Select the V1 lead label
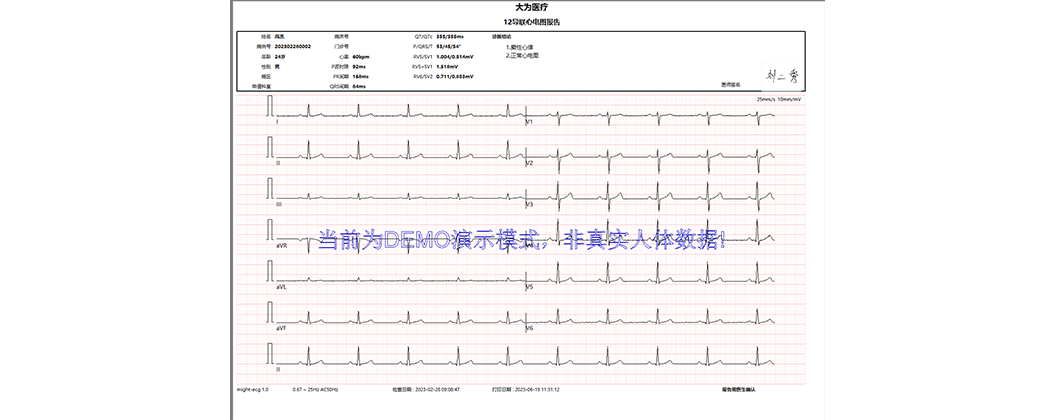The width and height of the screenshot is (1055, 420). pyautogui.click(x=530, y=122)
